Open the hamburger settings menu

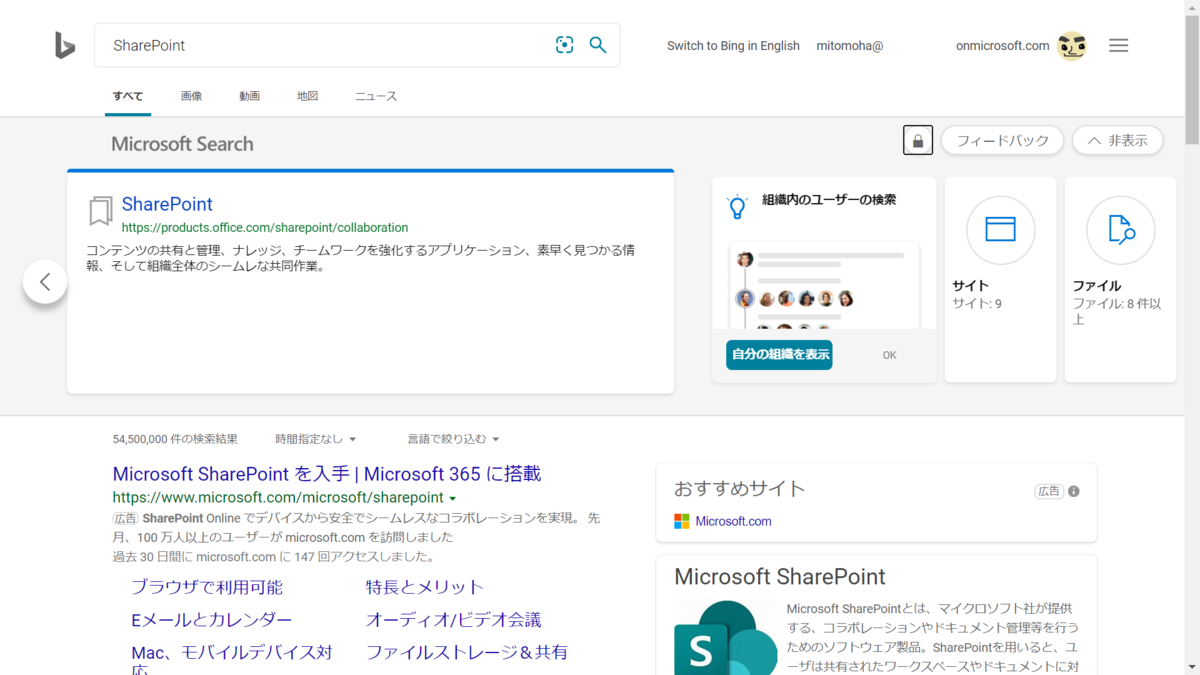(1119, 45)
